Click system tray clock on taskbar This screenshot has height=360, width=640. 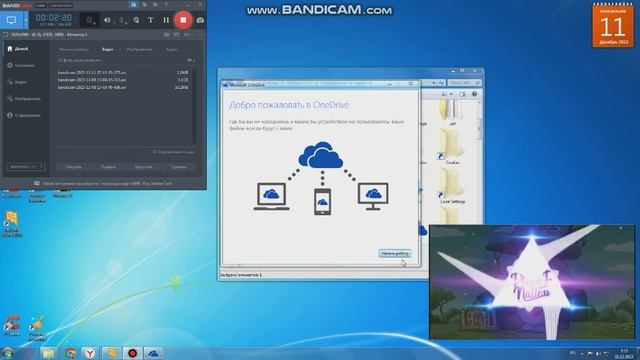624,353
